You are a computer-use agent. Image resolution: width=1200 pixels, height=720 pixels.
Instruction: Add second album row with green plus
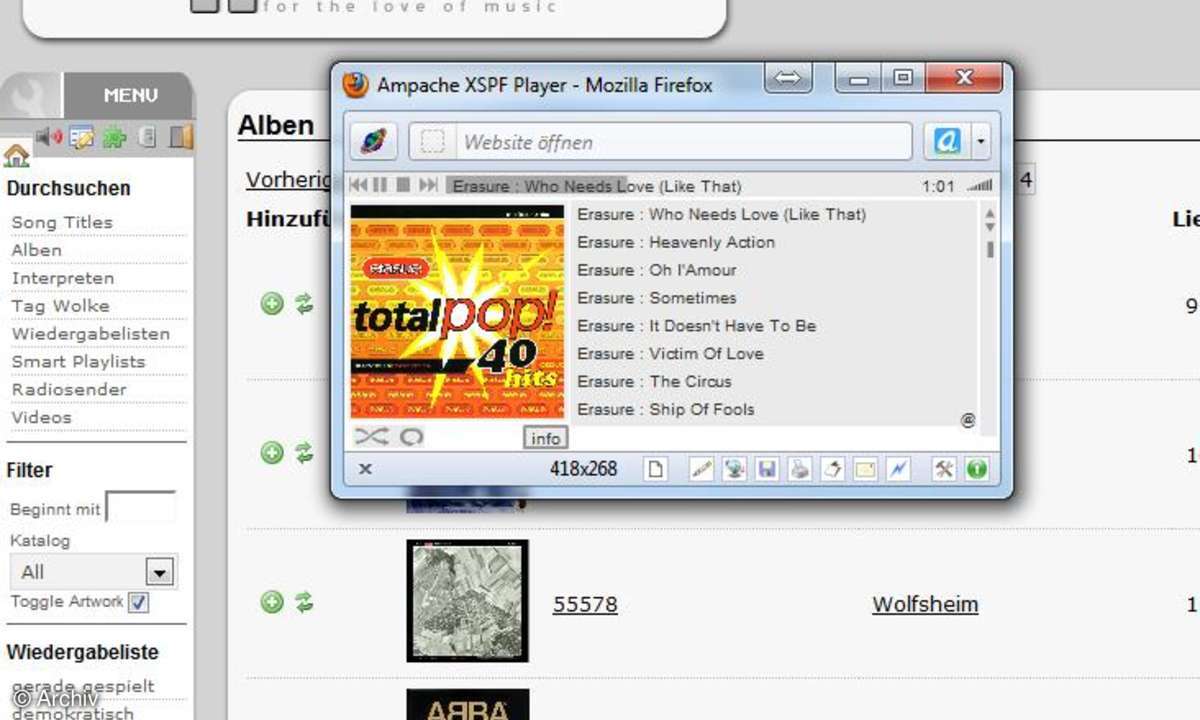(272, 453)
